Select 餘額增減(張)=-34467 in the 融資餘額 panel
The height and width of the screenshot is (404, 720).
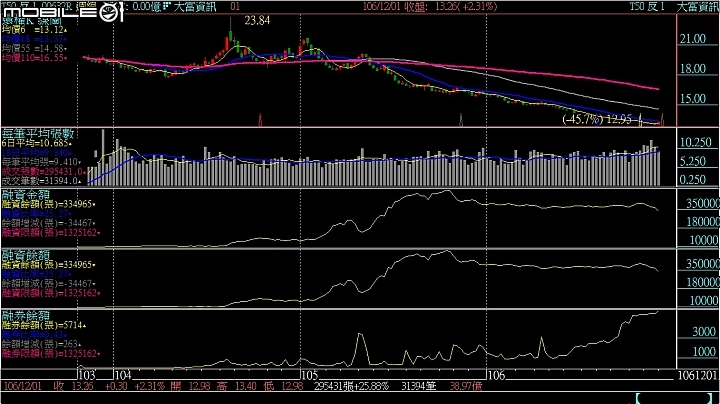pos(49,284)
